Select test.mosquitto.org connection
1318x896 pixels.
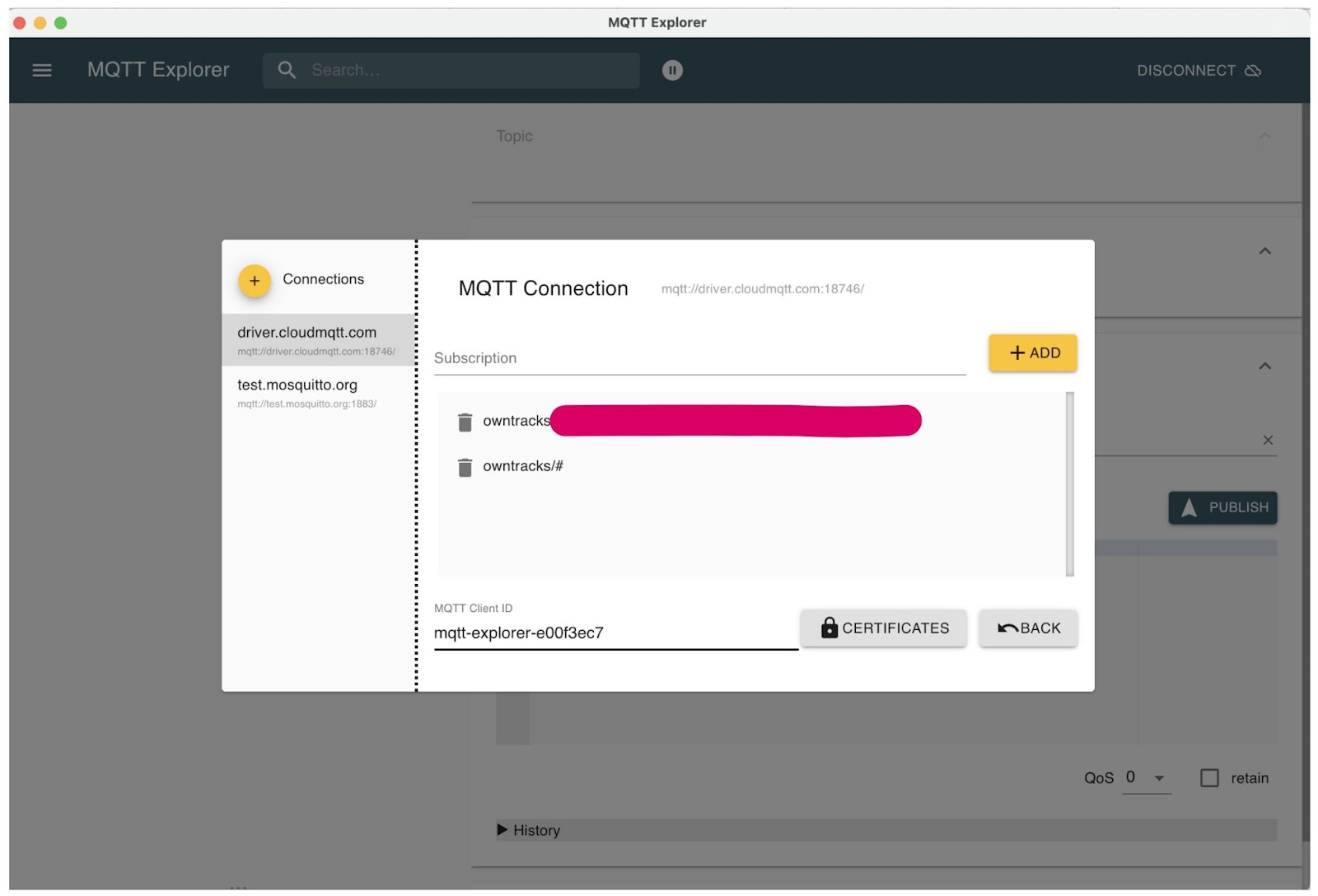(318, 392)
